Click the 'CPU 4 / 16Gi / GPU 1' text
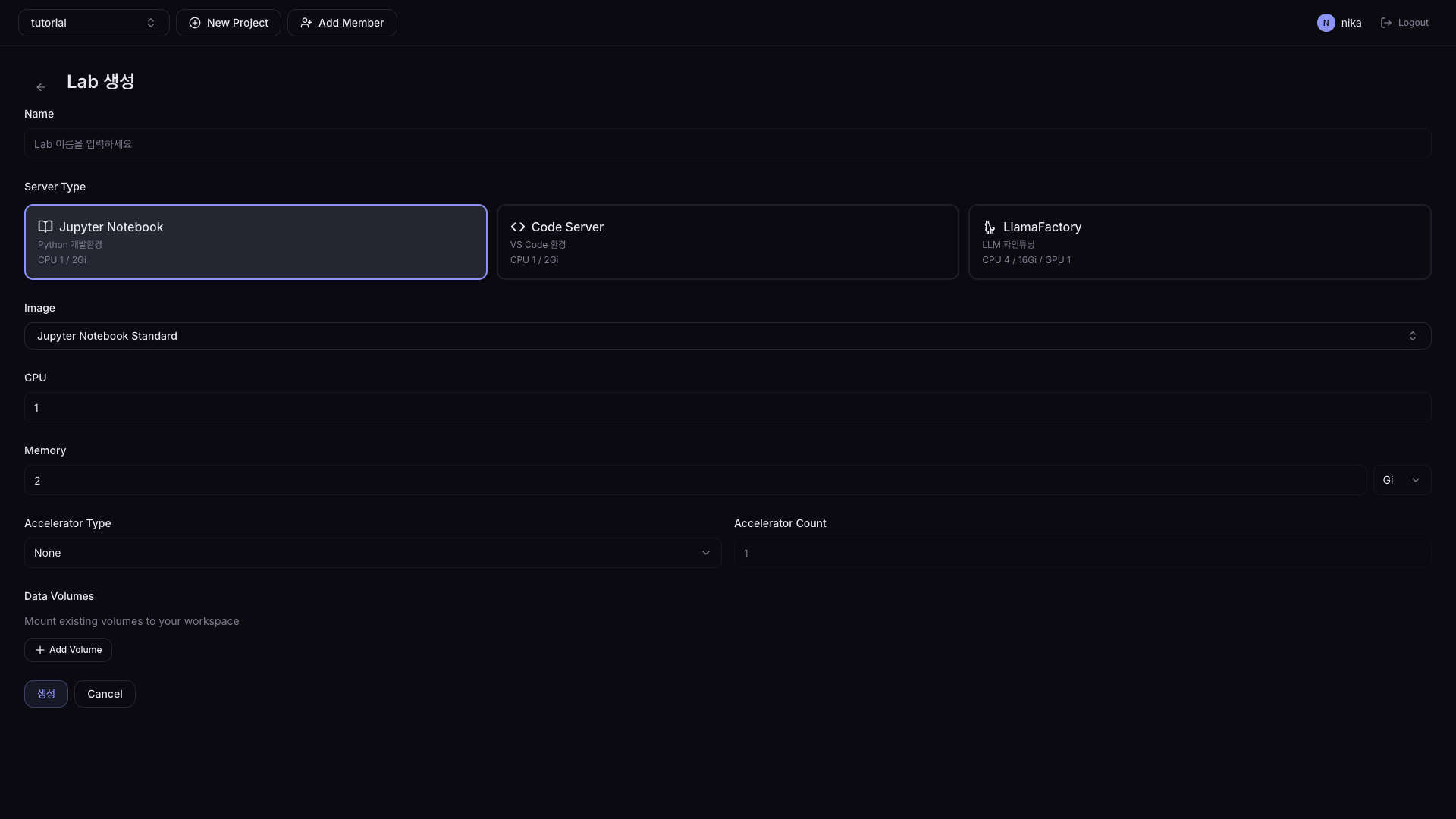Image resolution: width=1456 pixels, height=819 pixels. click(1026, 260)
